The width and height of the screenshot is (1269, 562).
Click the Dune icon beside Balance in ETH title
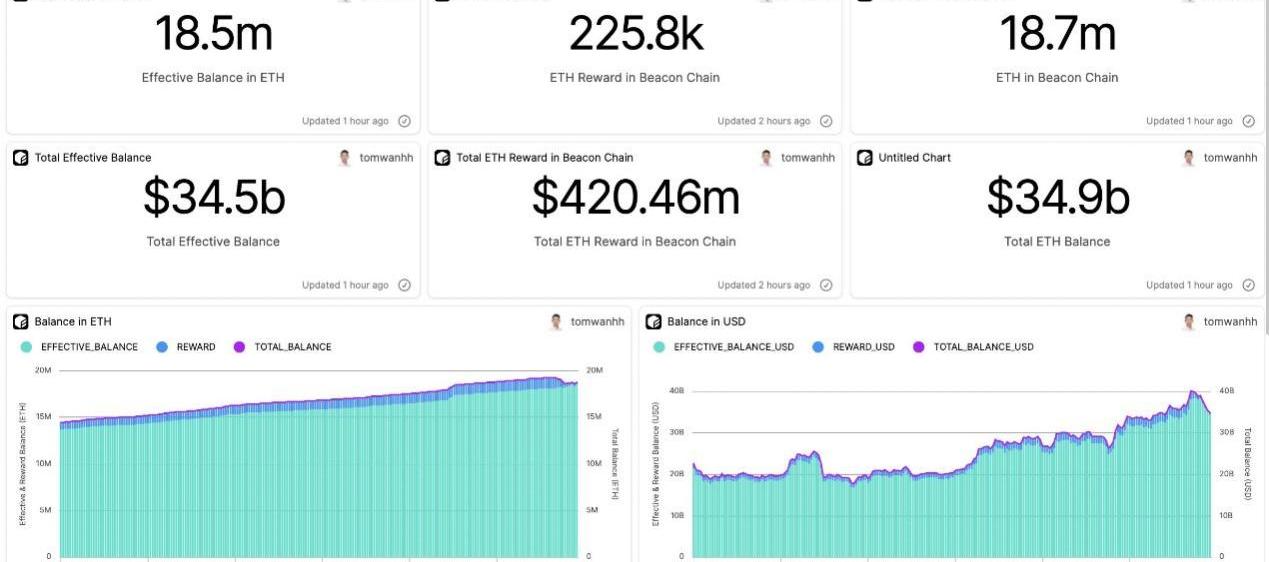click(x=21, y=322)
